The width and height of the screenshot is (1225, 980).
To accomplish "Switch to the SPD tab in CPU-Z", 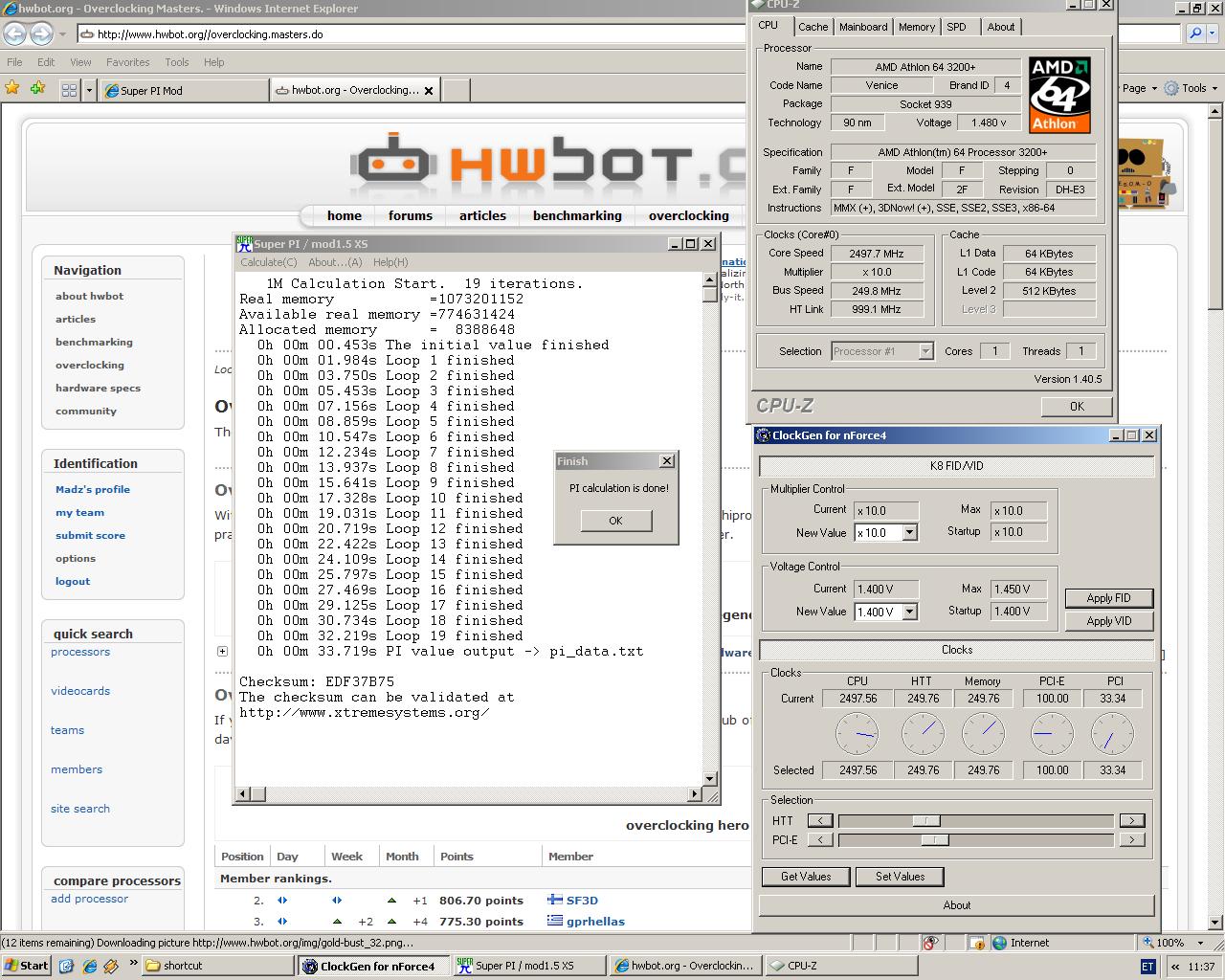I will click(x=956, y=27).
